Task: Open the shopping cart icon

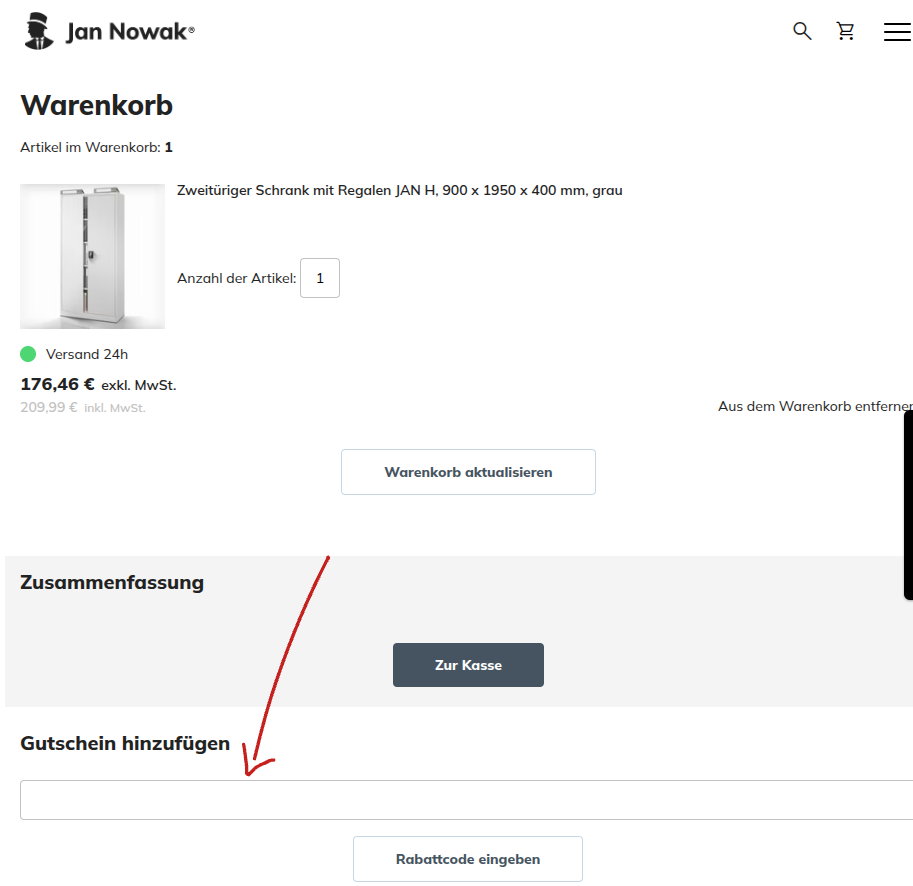Action: pos(845,31)
